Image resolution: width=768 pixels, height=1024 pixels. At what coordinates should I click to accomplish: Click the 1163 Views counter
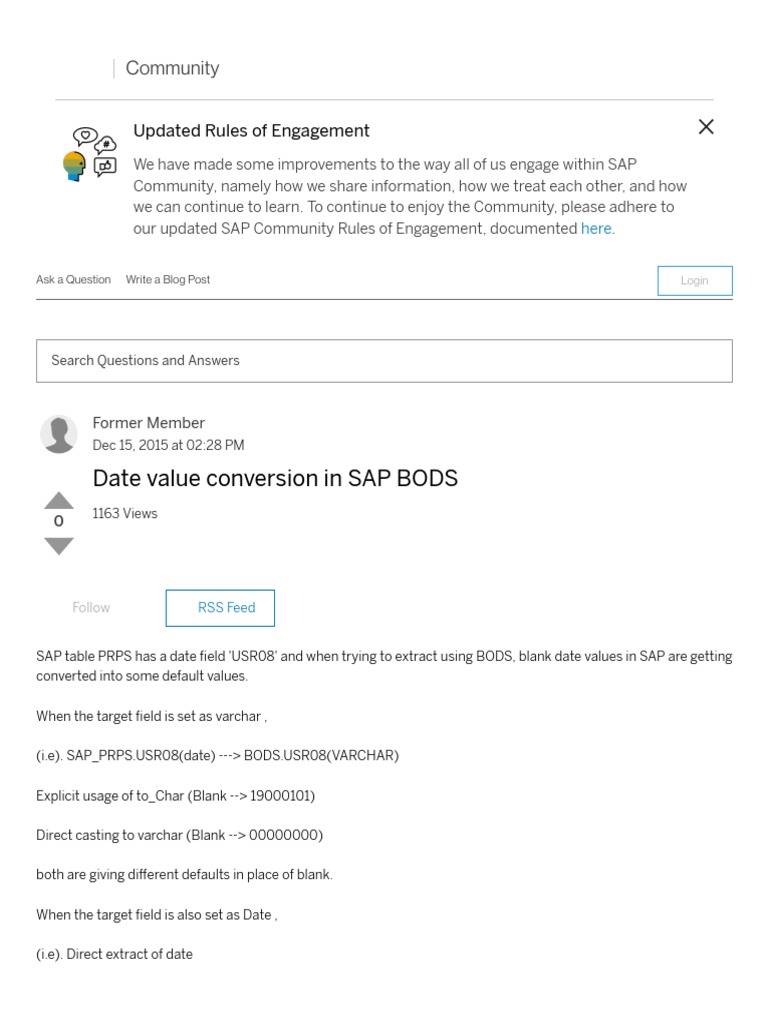(125, 514)
